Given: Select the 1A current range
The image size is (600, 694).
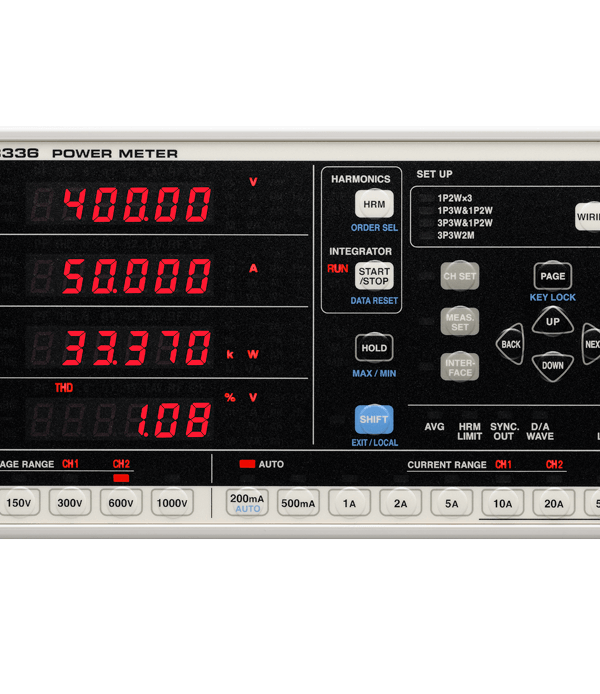Looking at the screenshot, I should click(350, 503).
